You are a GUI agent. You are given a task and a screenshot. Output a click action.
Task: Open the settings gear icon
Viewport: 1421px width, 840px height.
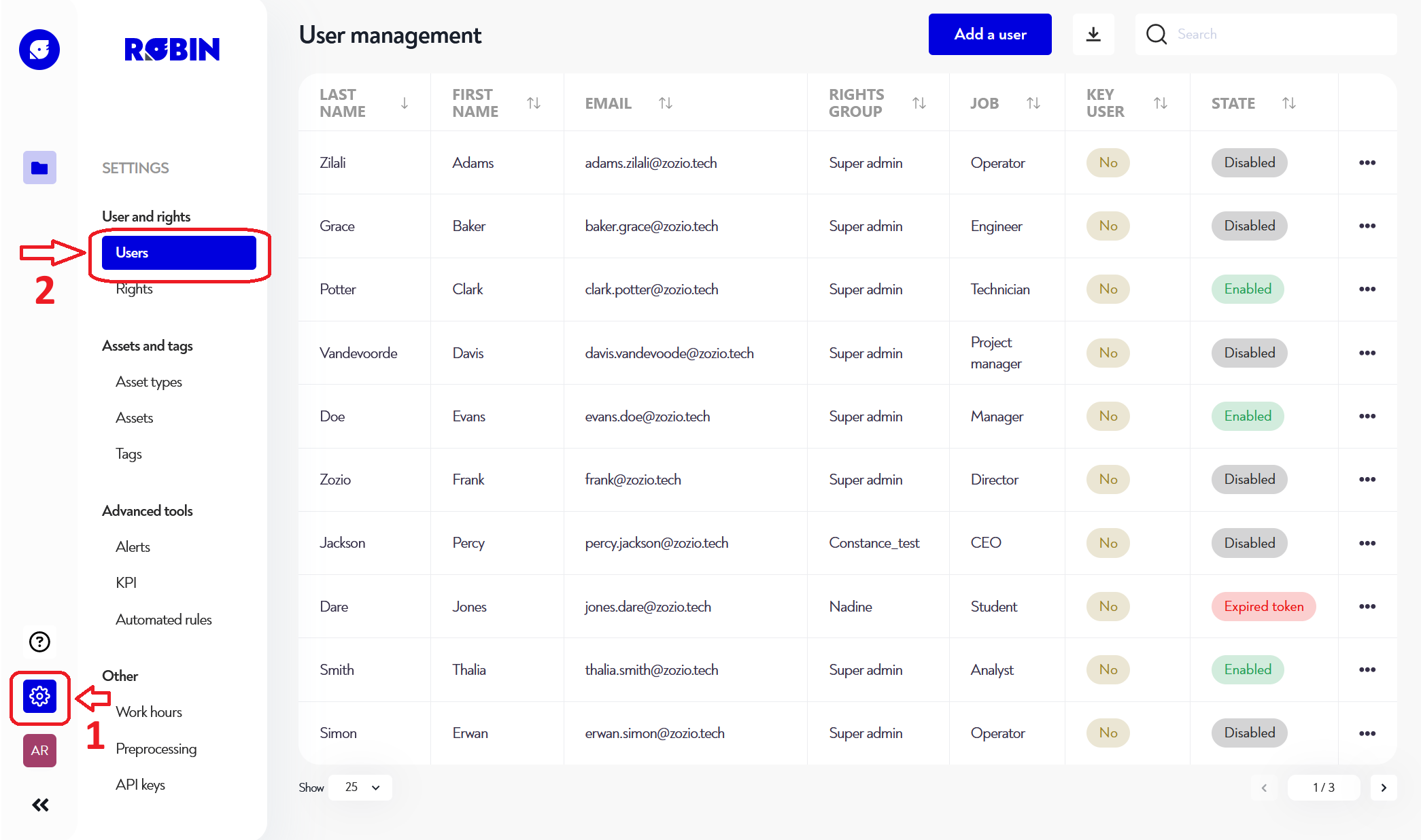[39, 696]
